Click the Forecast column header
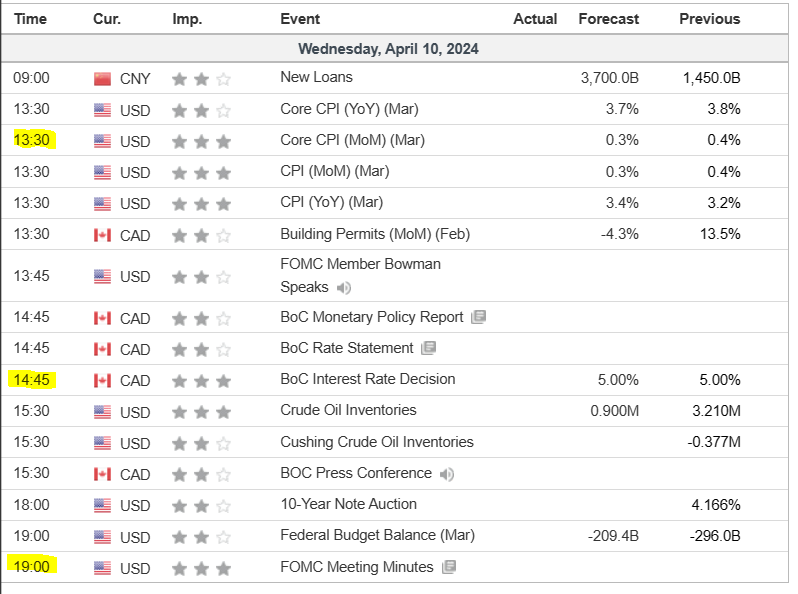798x594 pixels. [608, 19]
